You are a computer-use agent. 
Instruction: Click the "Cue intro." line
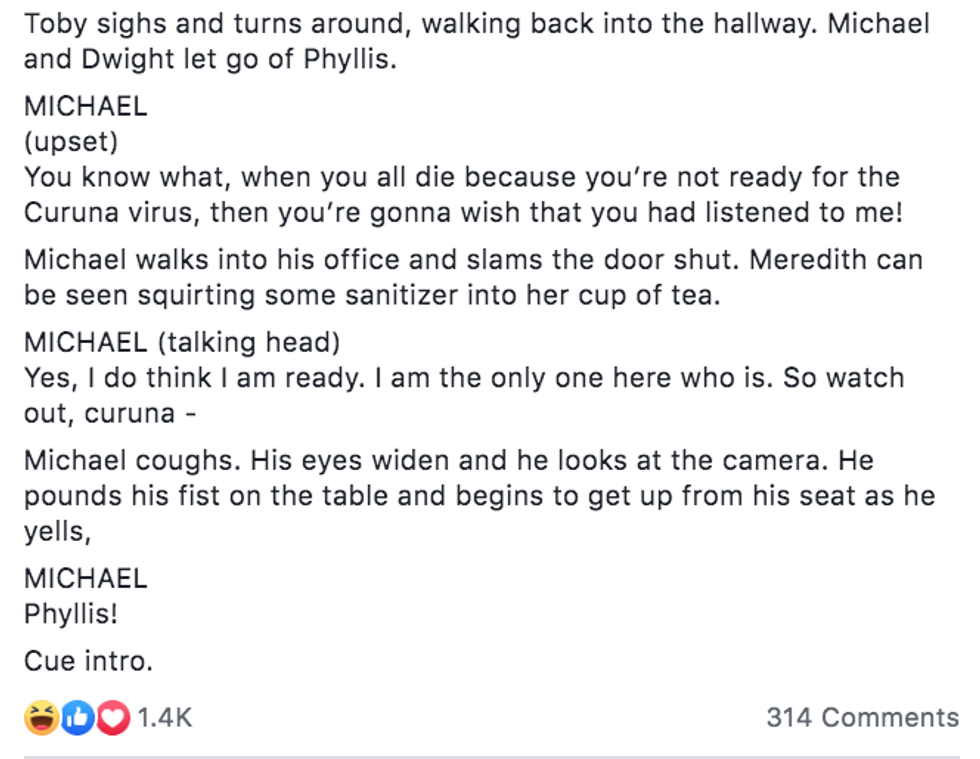(x=88, y=661)
